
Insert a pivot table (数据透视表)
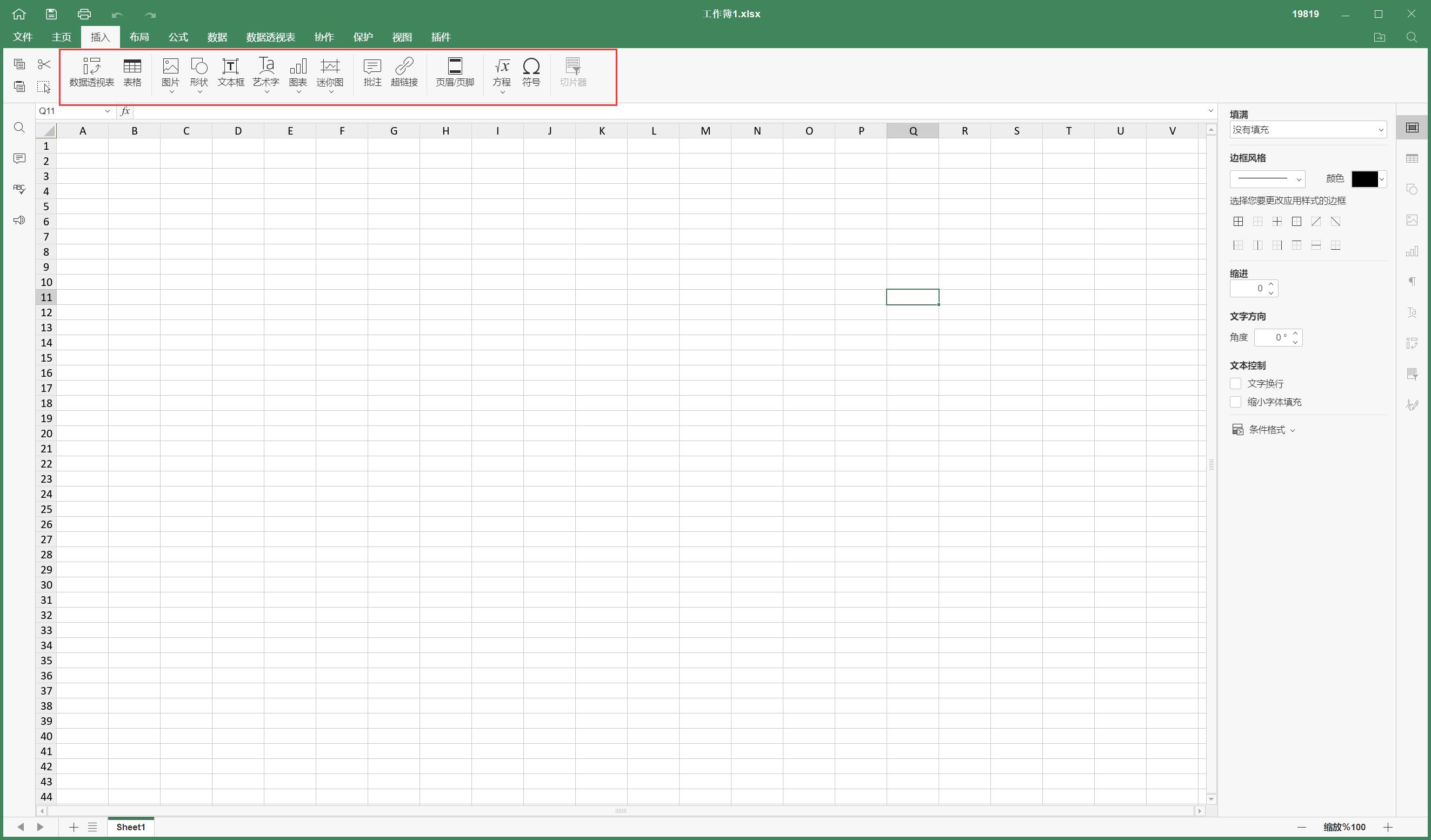(91, 72)
